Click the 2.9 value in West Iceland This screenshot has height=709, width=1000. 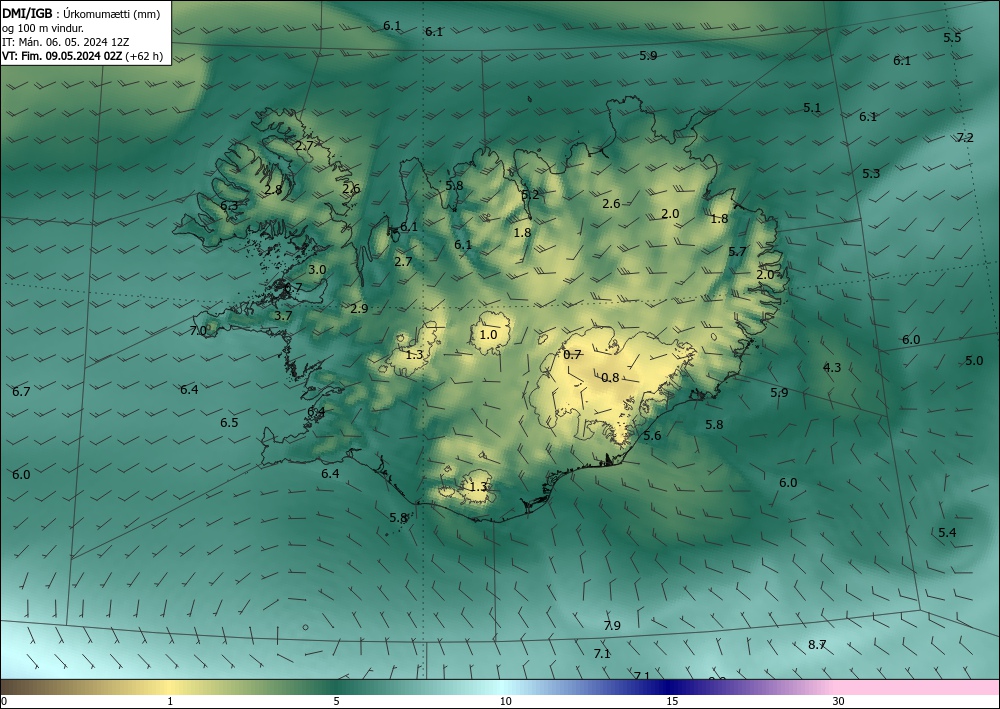pos(359,309)
